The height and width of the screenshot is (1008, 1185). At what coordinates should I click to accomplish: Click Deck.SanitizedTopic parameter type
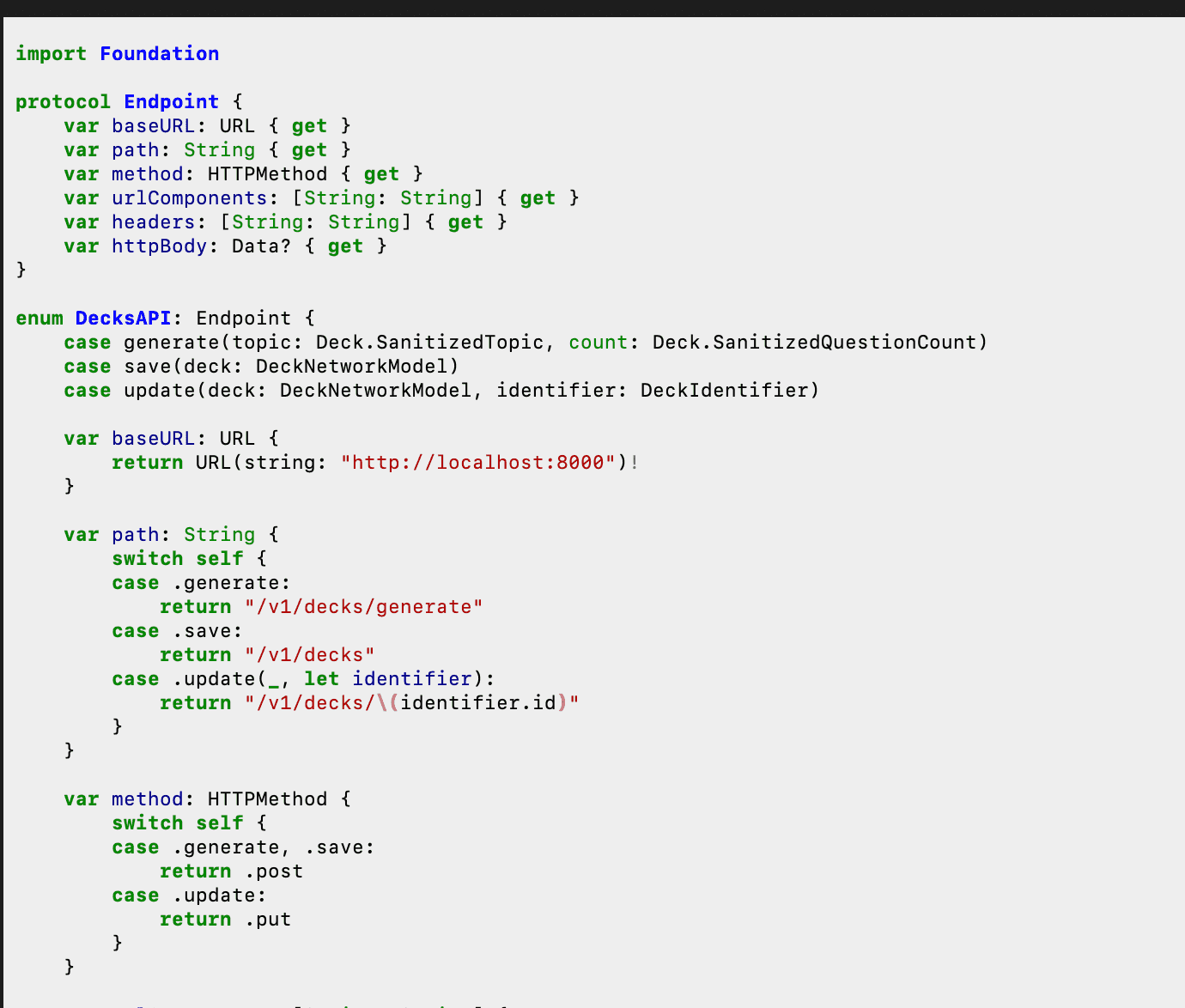point(430,342)
